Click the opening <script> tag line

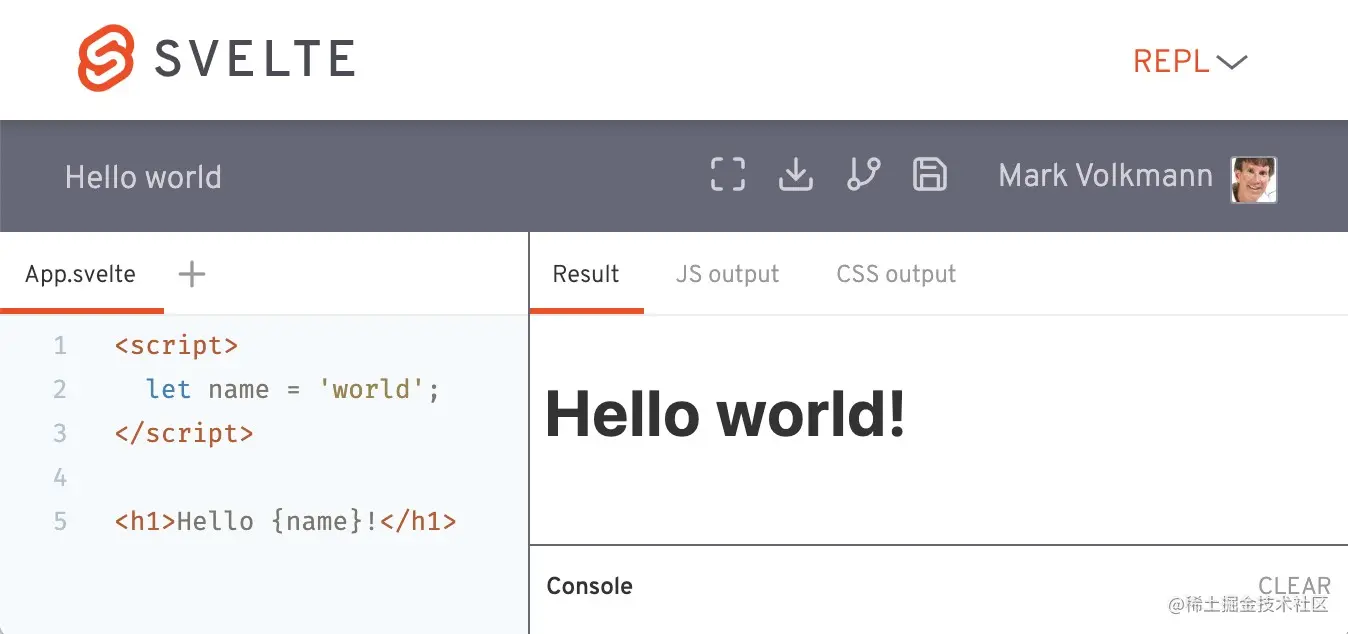[x=177, y=346]
